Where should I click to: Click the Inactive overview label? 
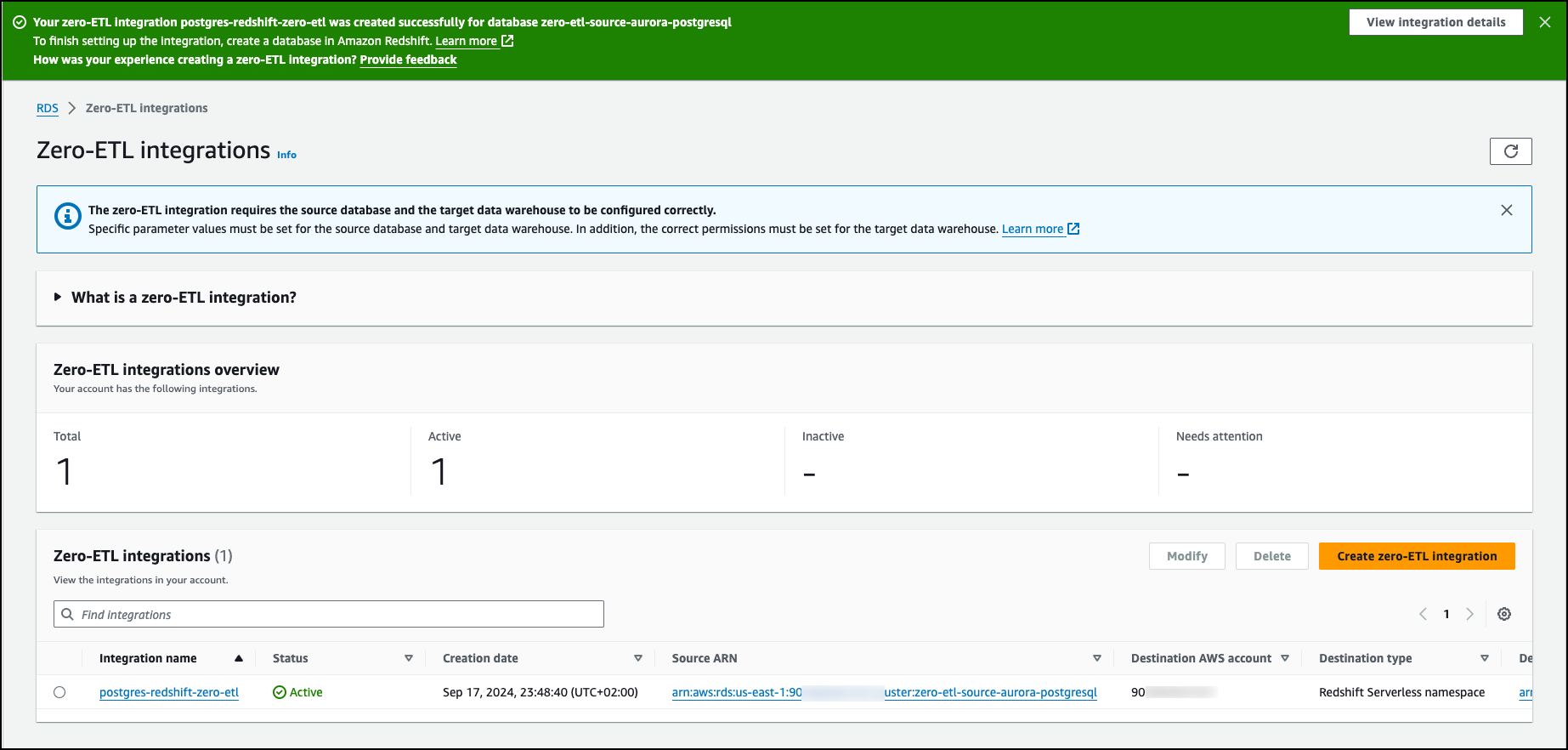824,436
